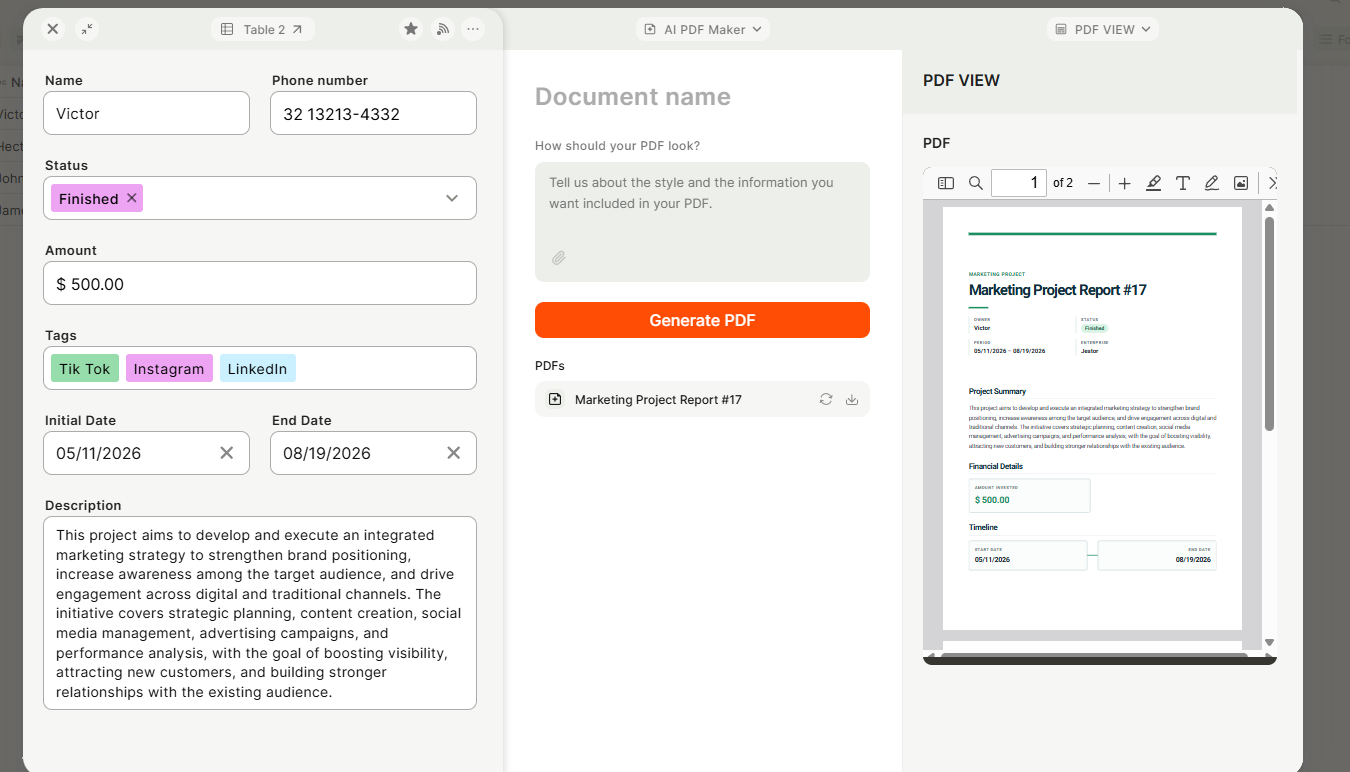
Task: Collapse the record view with the arrows icon
Action: (x=88, y=29)
